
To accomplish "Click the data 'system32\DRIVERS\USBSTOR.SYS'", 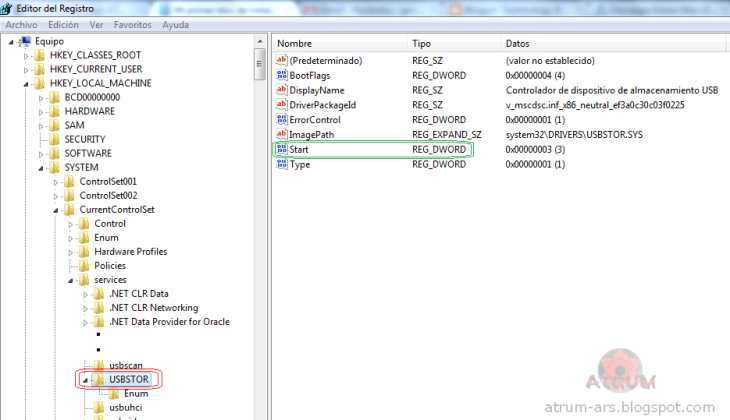I will point(574,135).
